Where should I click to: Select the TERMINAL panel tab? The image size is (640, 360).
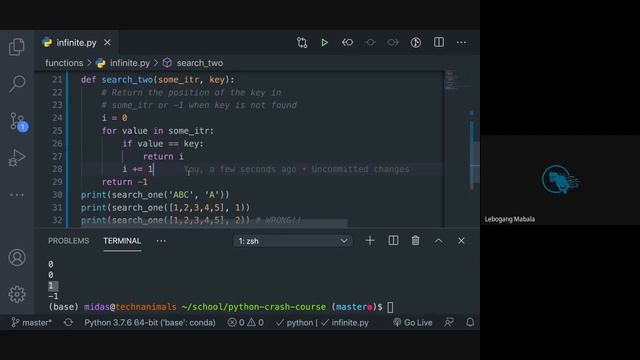point(122,241)
